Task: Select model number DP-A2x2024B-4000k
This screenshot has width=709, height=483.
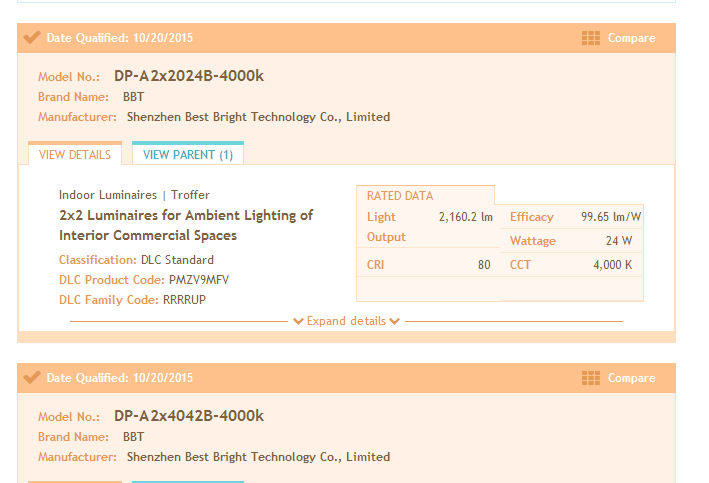Action: [x=189, y=76]
